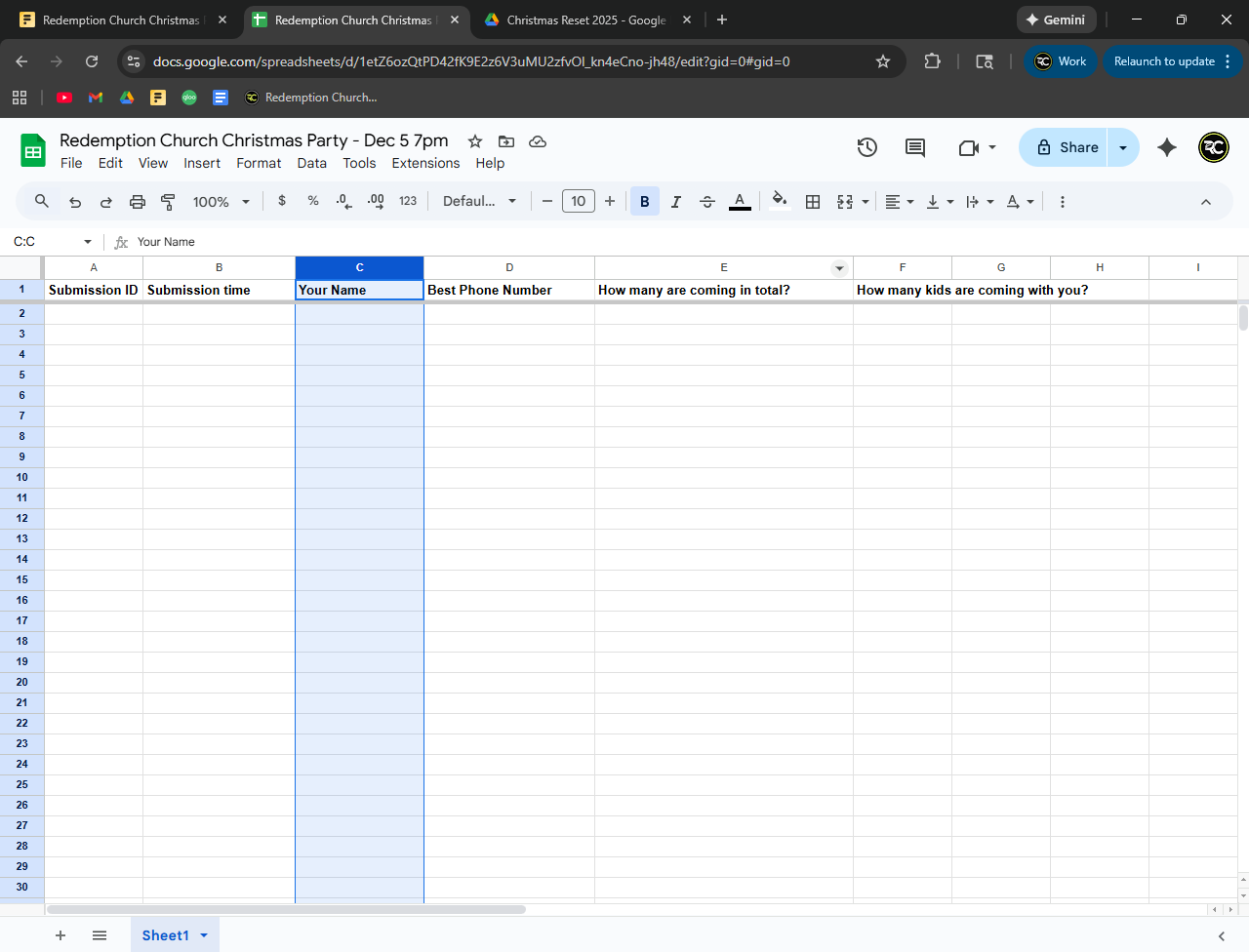
Task: Open the Gemini sparkle side panel
Action: click(x=1166, y=147)
